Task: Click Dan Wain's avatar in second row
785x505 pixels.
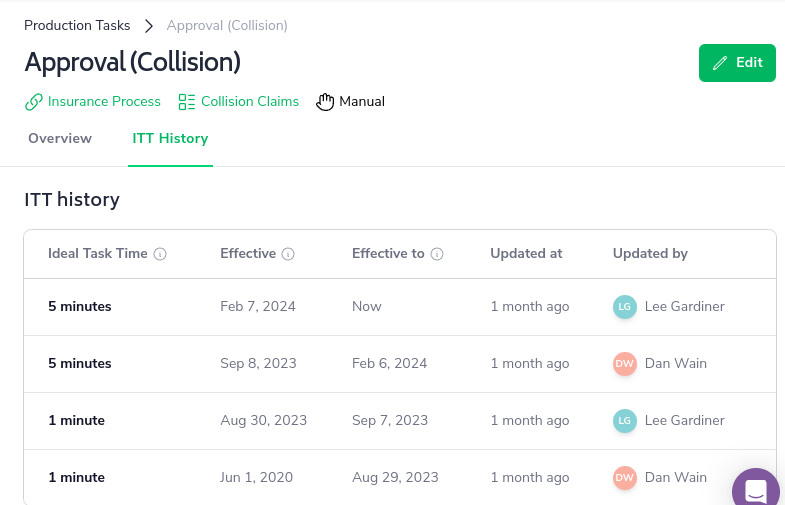Action: pos(624,364)
